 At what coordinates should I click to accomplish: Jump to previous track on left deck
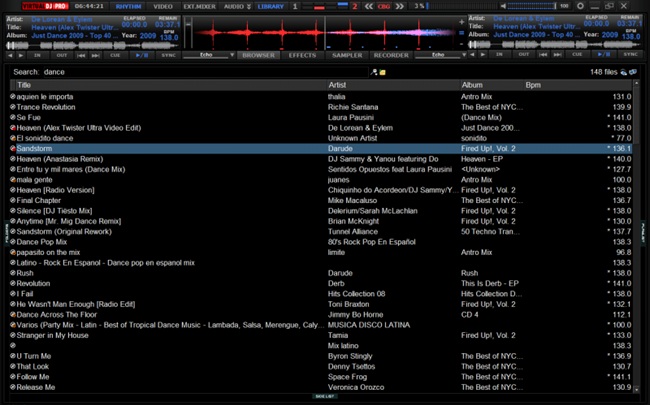81,55
